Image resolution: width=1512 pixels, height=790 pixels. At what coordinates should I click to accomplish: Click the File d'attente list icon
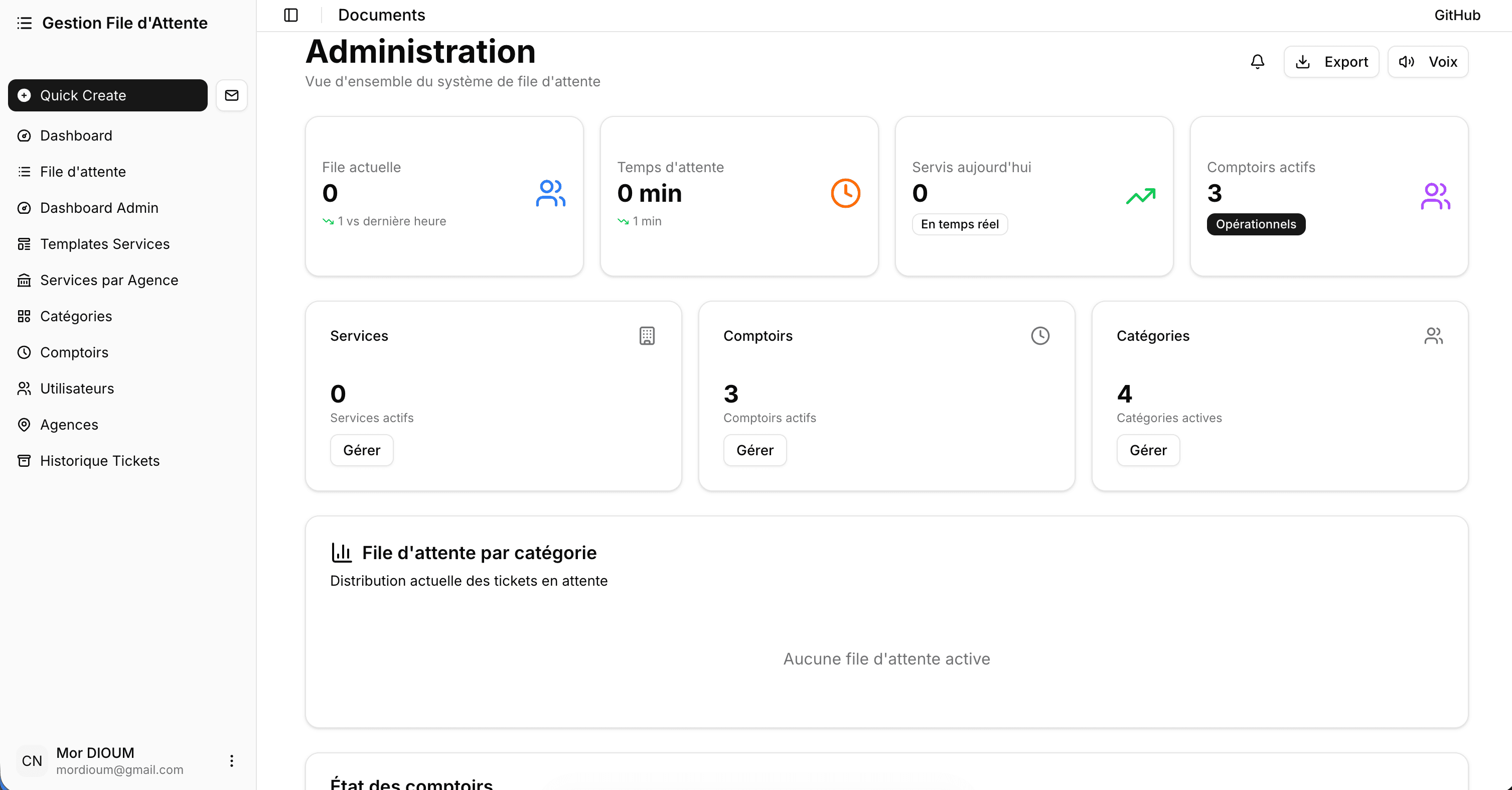click(24, 172)
